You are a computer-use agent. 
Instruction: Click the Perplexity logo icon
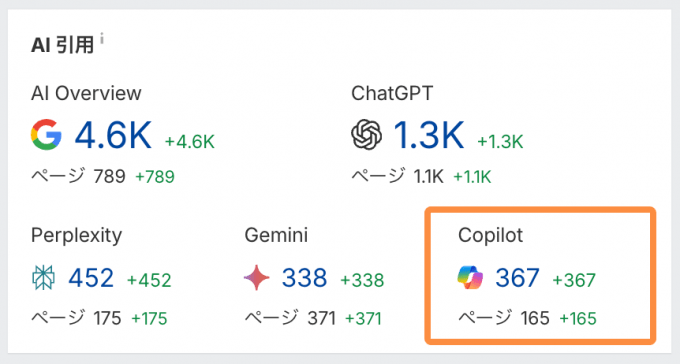pos(43,278)
